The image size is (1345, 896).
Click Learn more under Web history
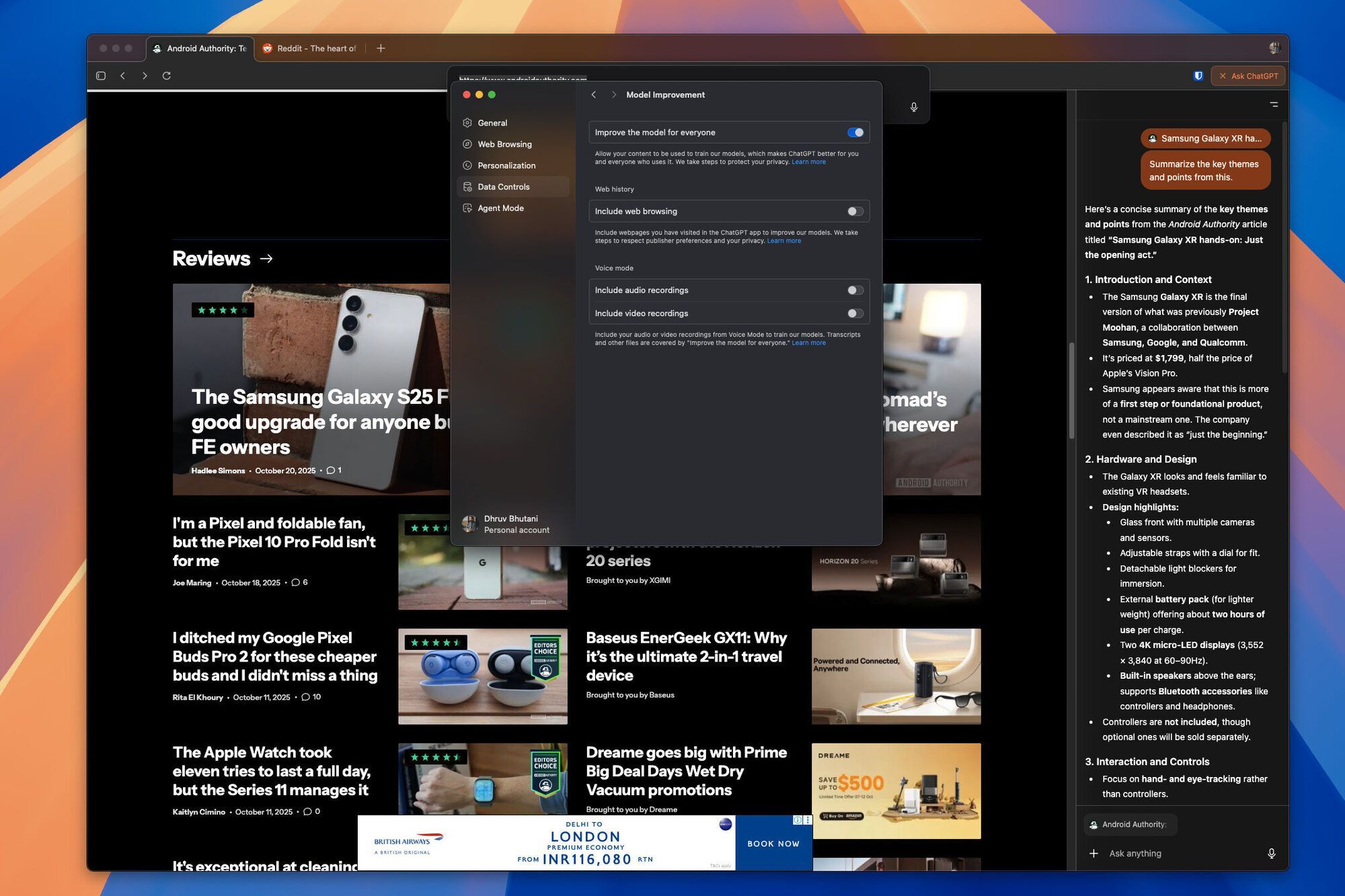pos(783,241)
